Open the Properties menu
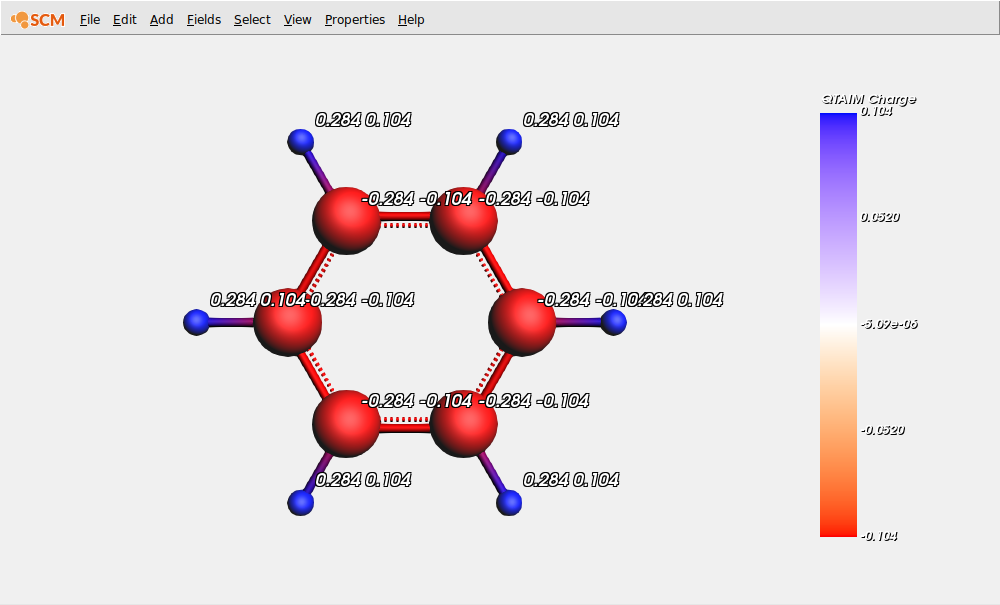 (354, 19)
